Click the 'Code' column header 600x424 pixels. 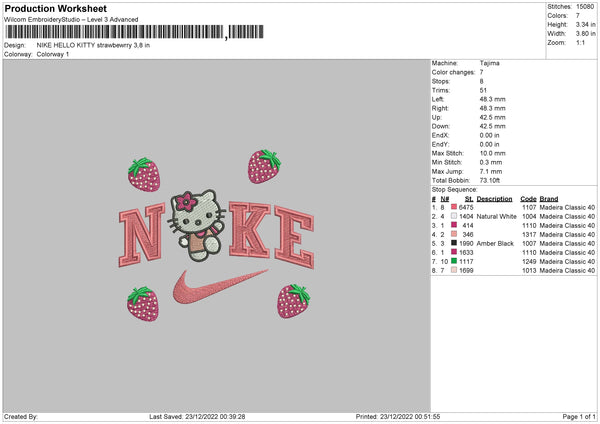pyautogui.click(x=528, y=199)
